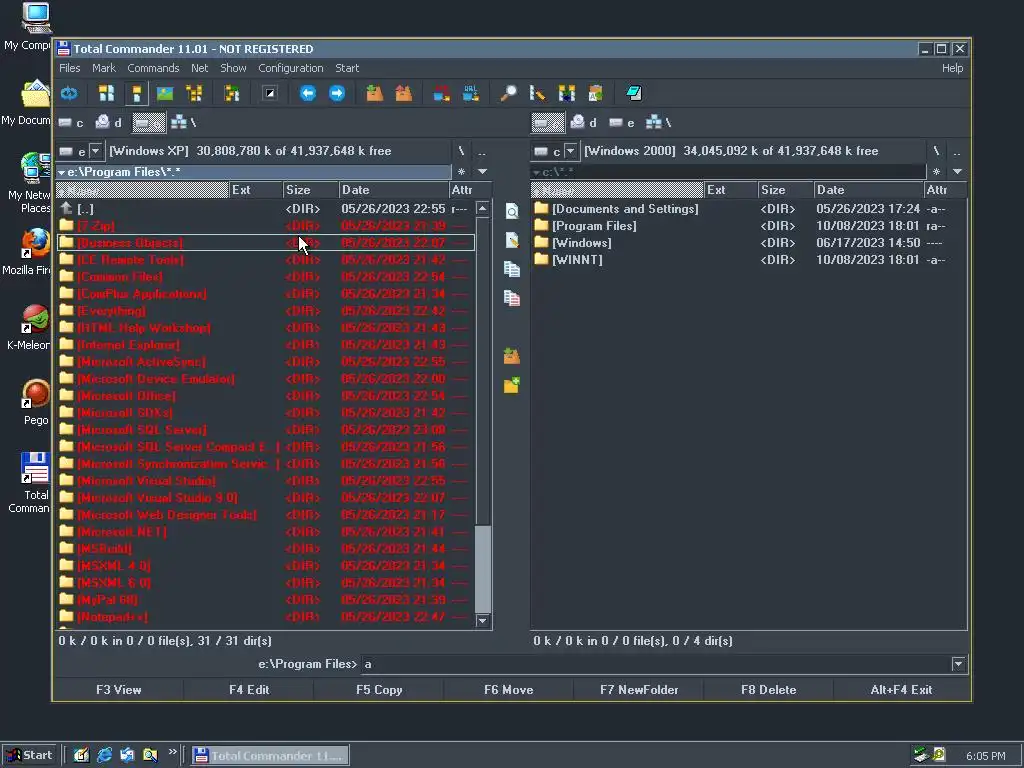This screenshot has width=1024, height=768.
Task: Click the Copy icon in middle button bar
Action: tap(512, 269)
